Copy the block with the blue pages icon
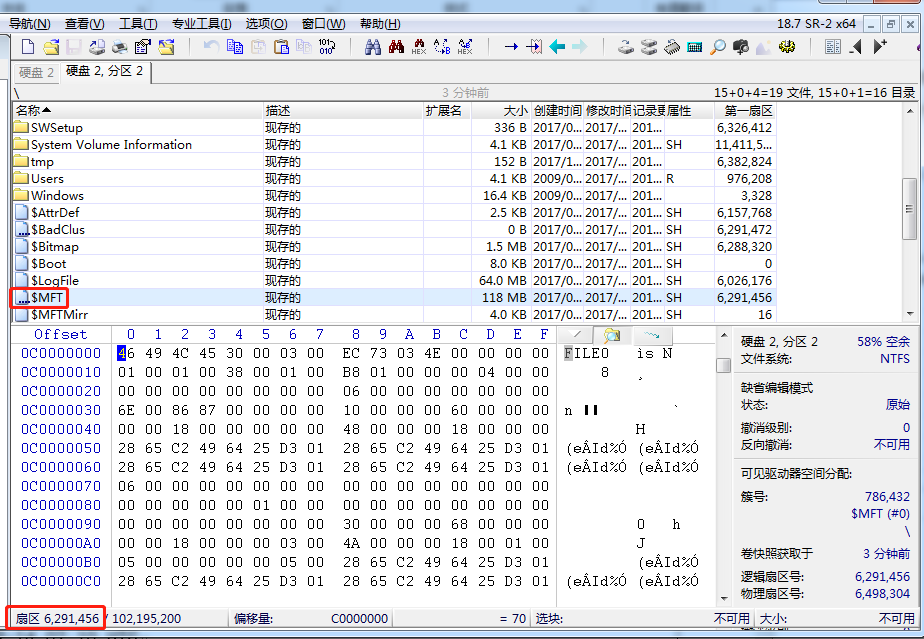 click(x=235, y=47)
